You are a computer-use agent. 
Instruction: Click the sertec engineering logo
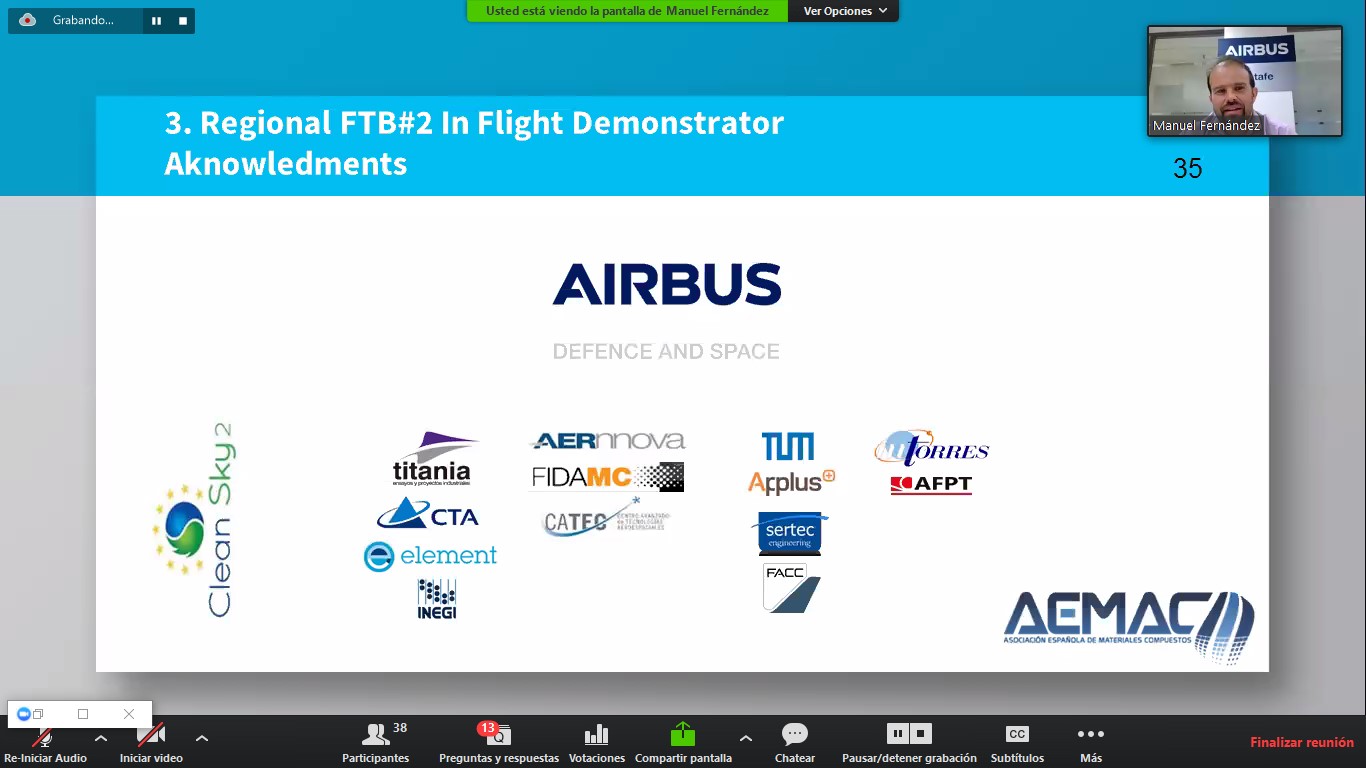coord(790,533)
